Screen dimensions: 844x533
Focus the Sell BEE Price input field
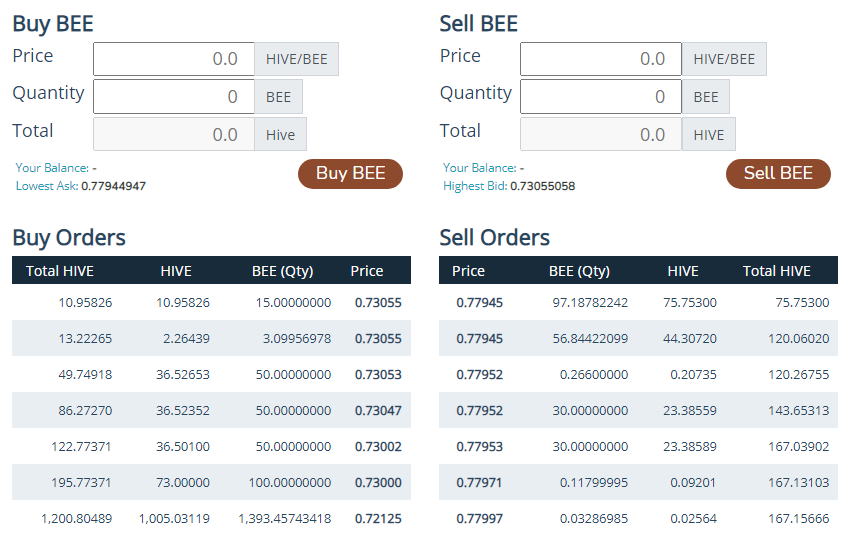click(x=601, y=59)
